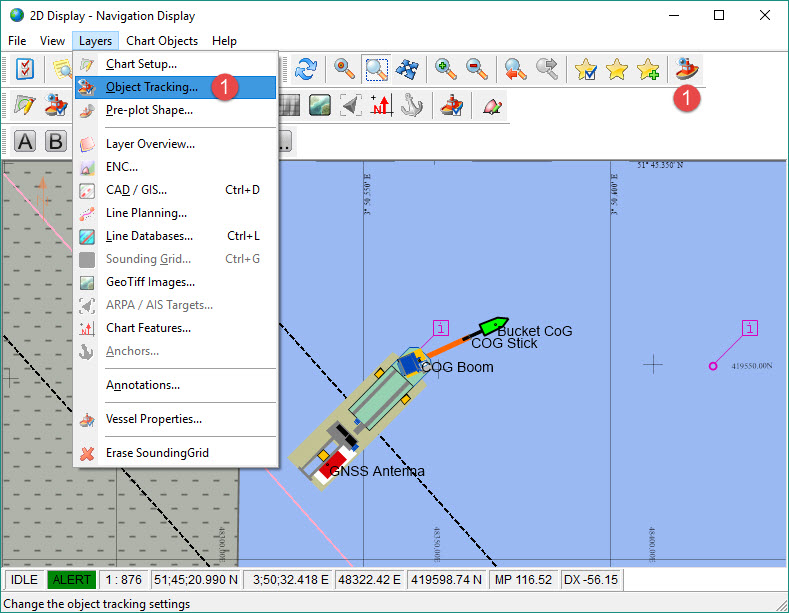
Task: Click the zoom out magnifier icon
Action: (x=477, y=69)
